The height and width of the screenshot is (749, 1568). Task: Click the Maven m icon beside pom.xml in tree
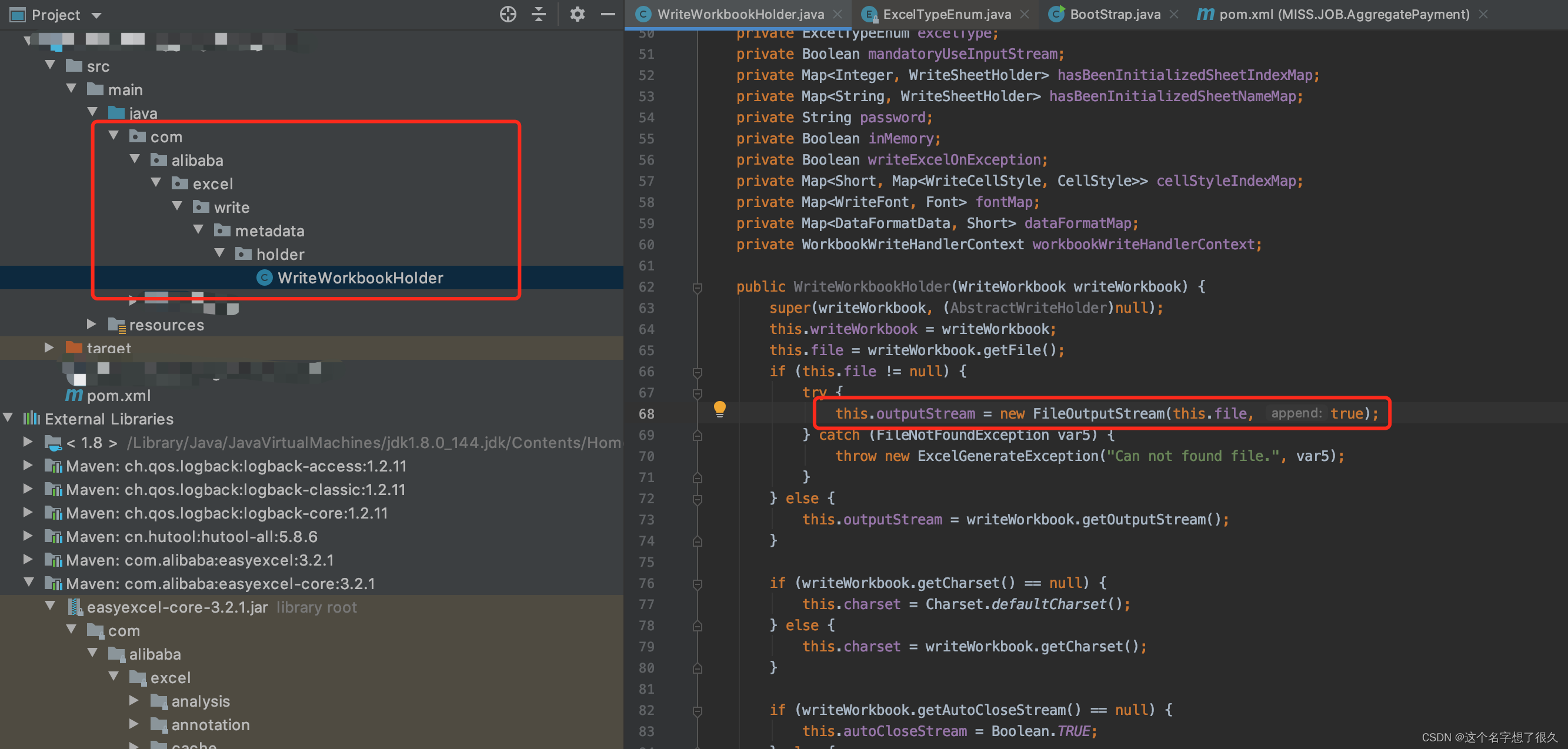(x=74, y=396)
